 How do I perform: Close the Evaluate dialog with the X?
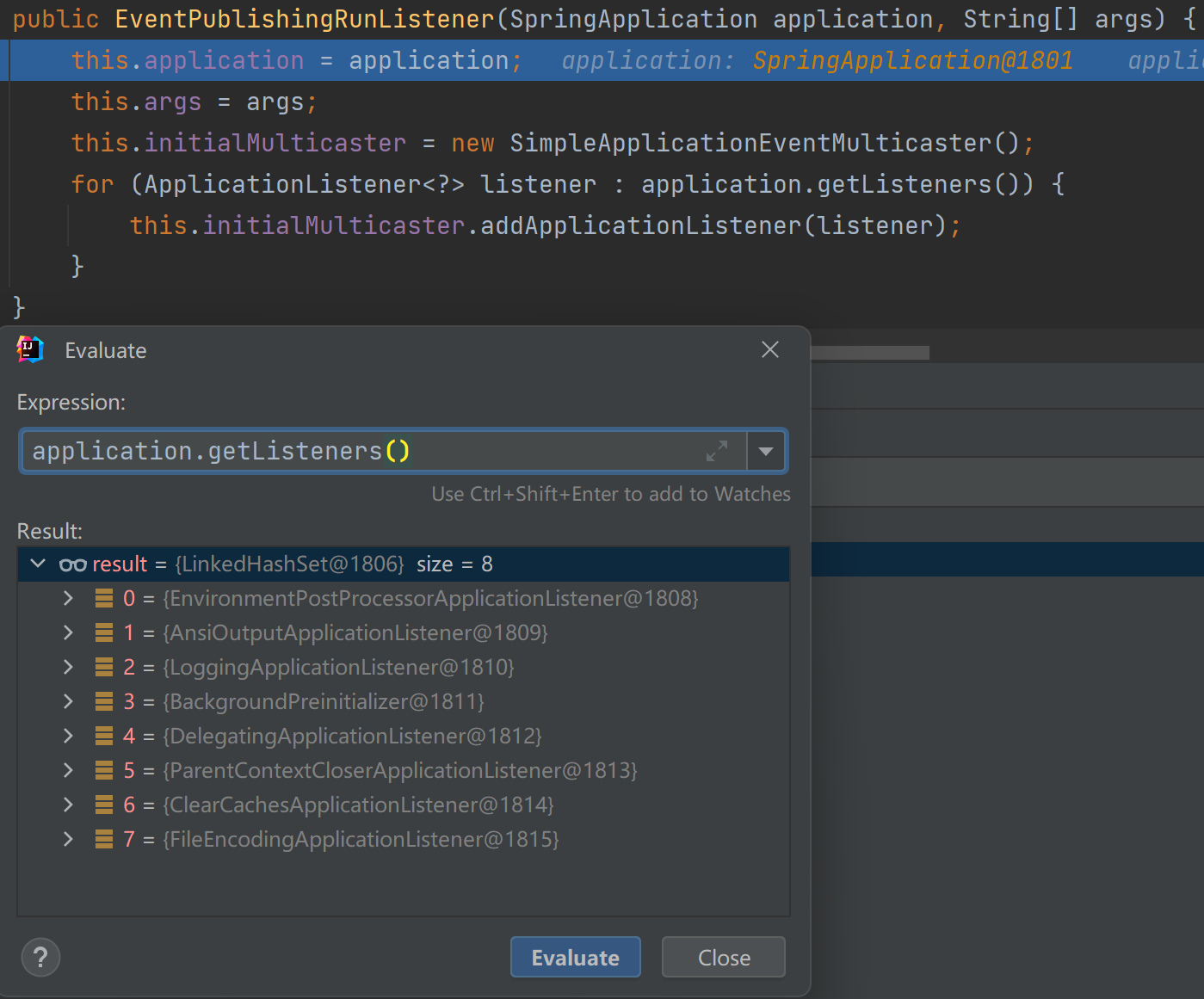tap(770, 349)
